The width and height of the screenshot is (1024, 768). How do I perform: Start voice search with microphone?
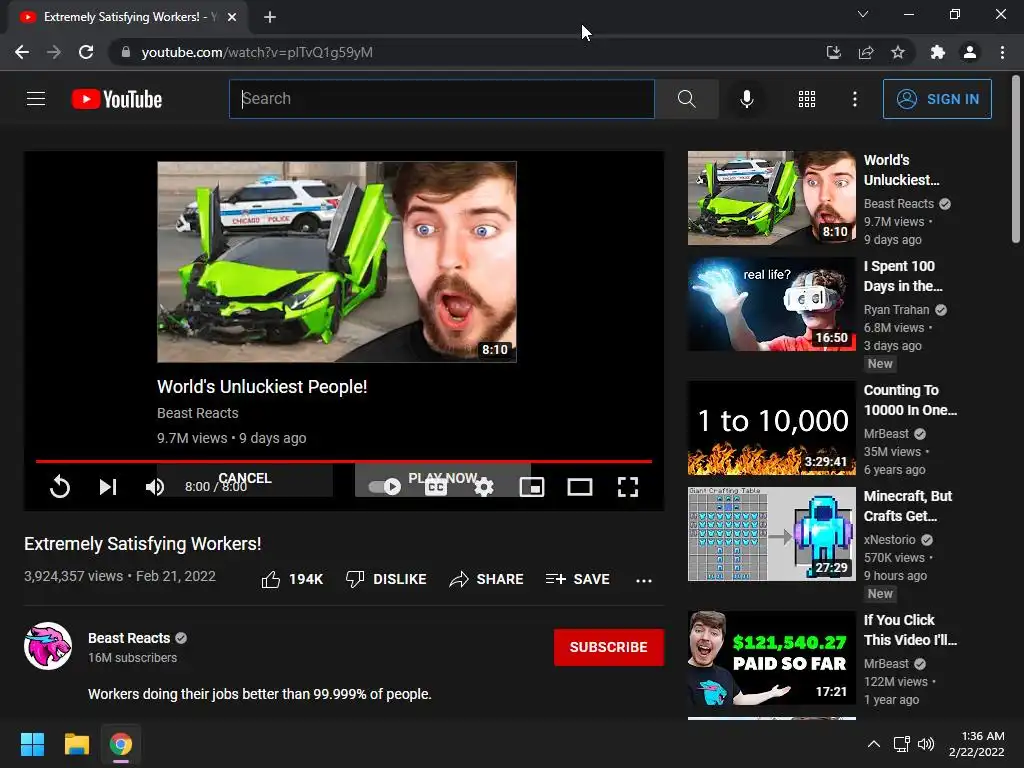click(747, 99)
